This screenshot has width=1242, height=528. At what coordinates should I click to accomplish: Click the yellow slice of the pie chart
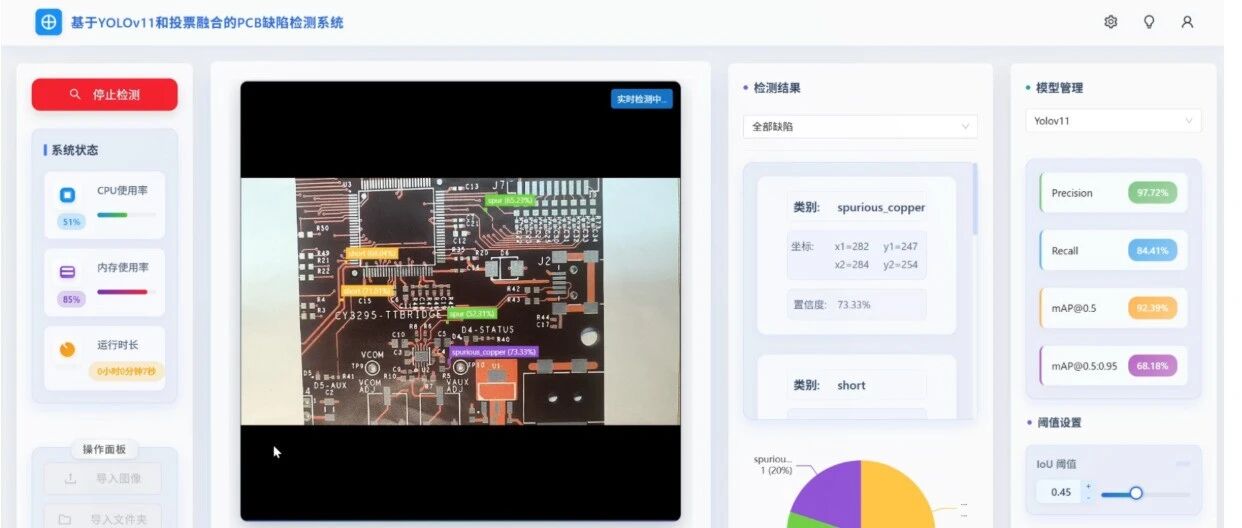pos(895,496)
